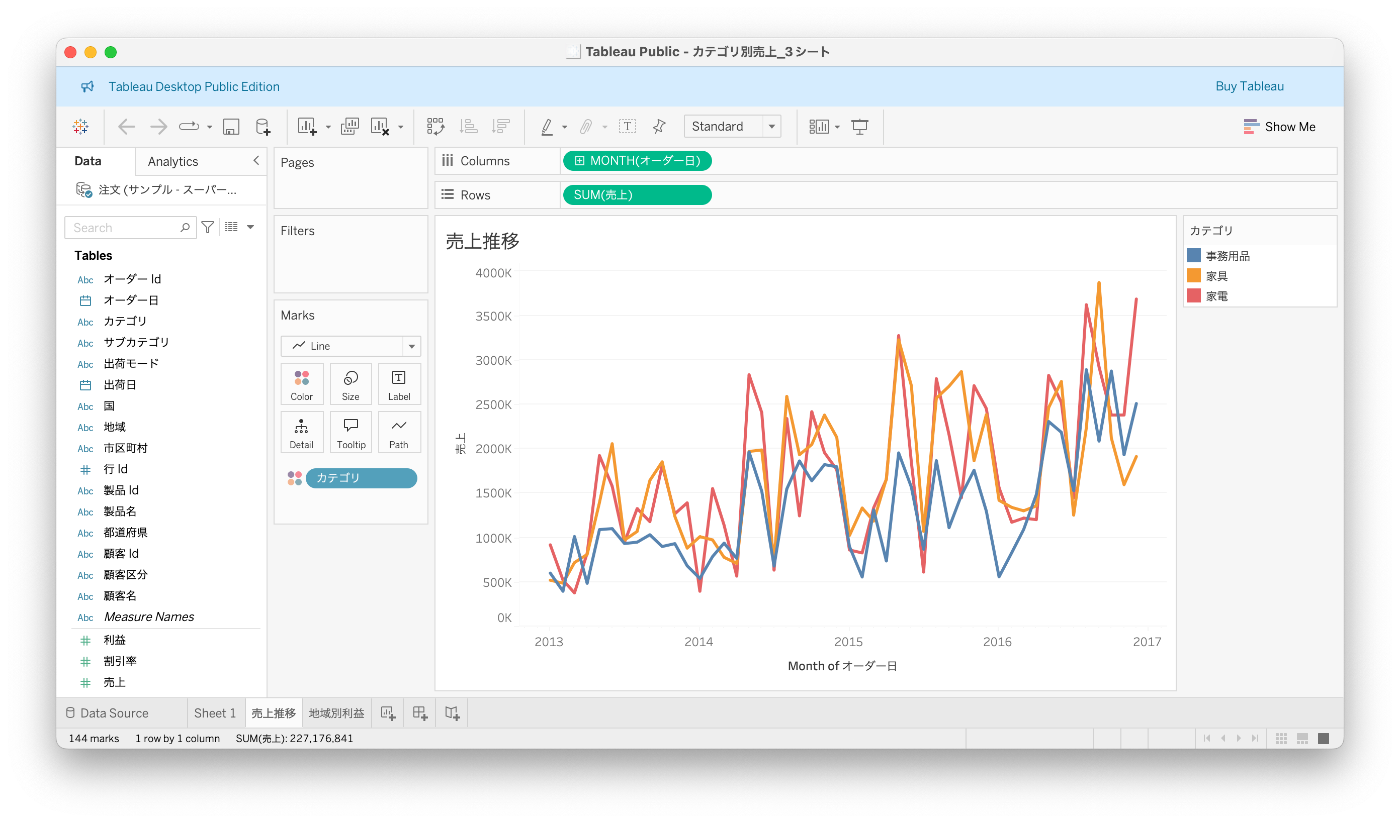Screen dimensions: 1400x823
Task: Sort descending with the toolbar icon
Action: tap(501, 127)
